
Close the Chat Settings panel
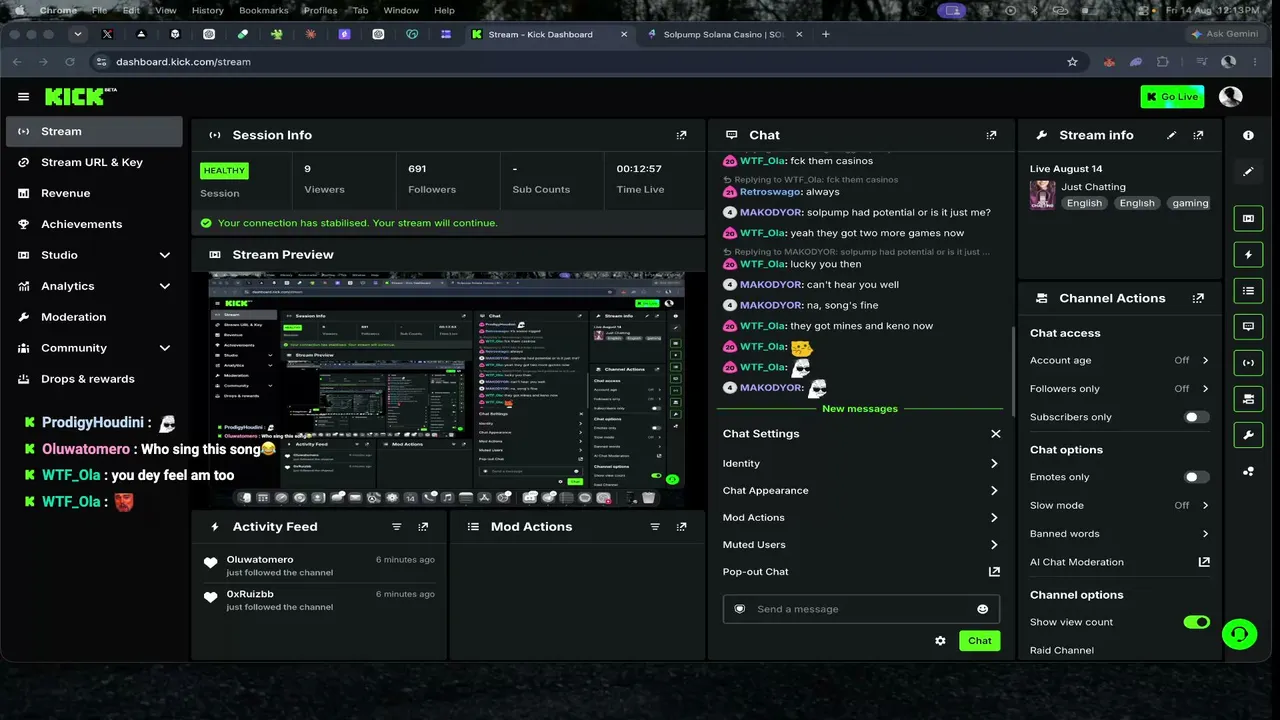coord(995,434)
